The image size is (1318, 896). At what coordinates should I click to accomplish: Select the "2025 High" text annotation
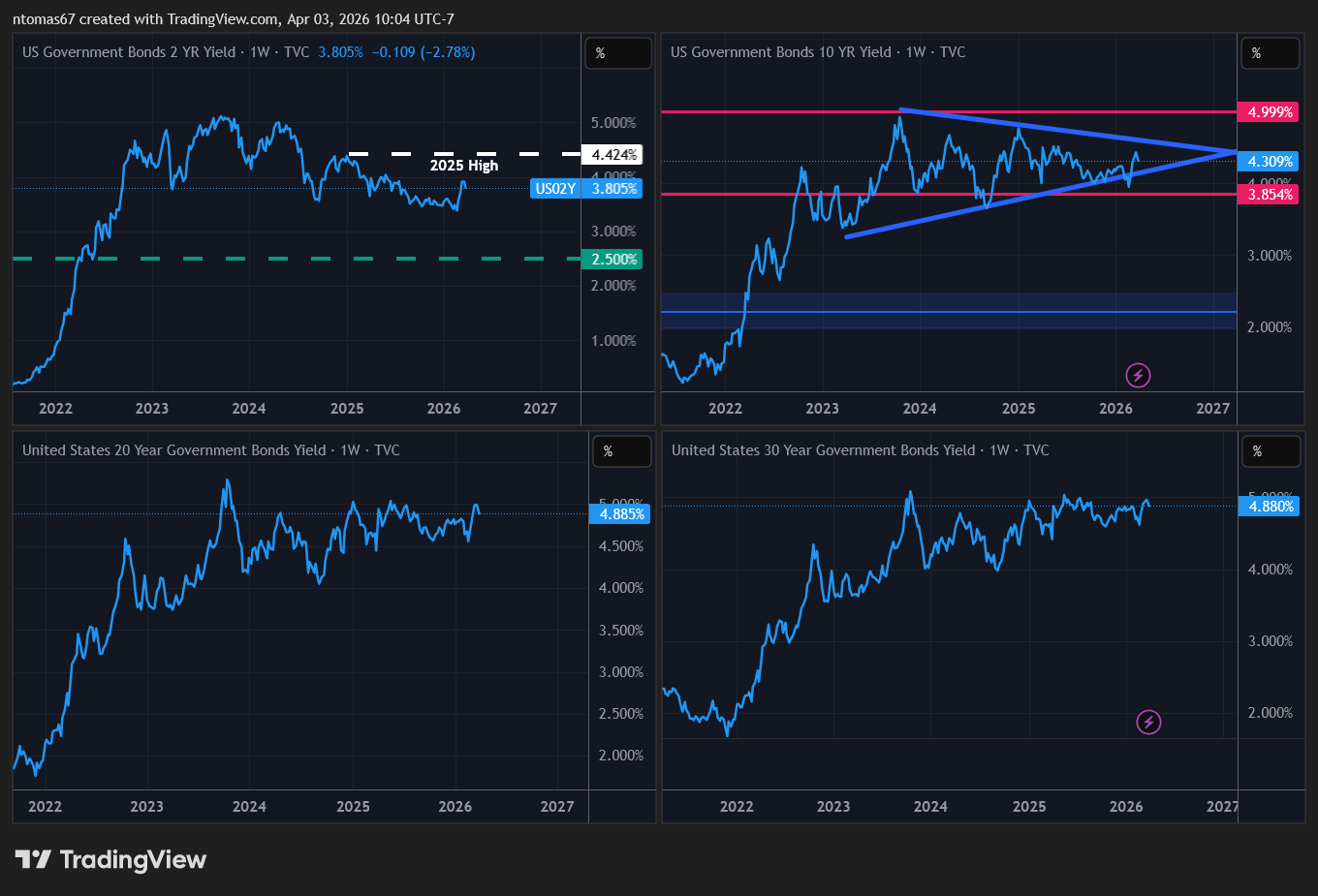[x=464, y=166]
